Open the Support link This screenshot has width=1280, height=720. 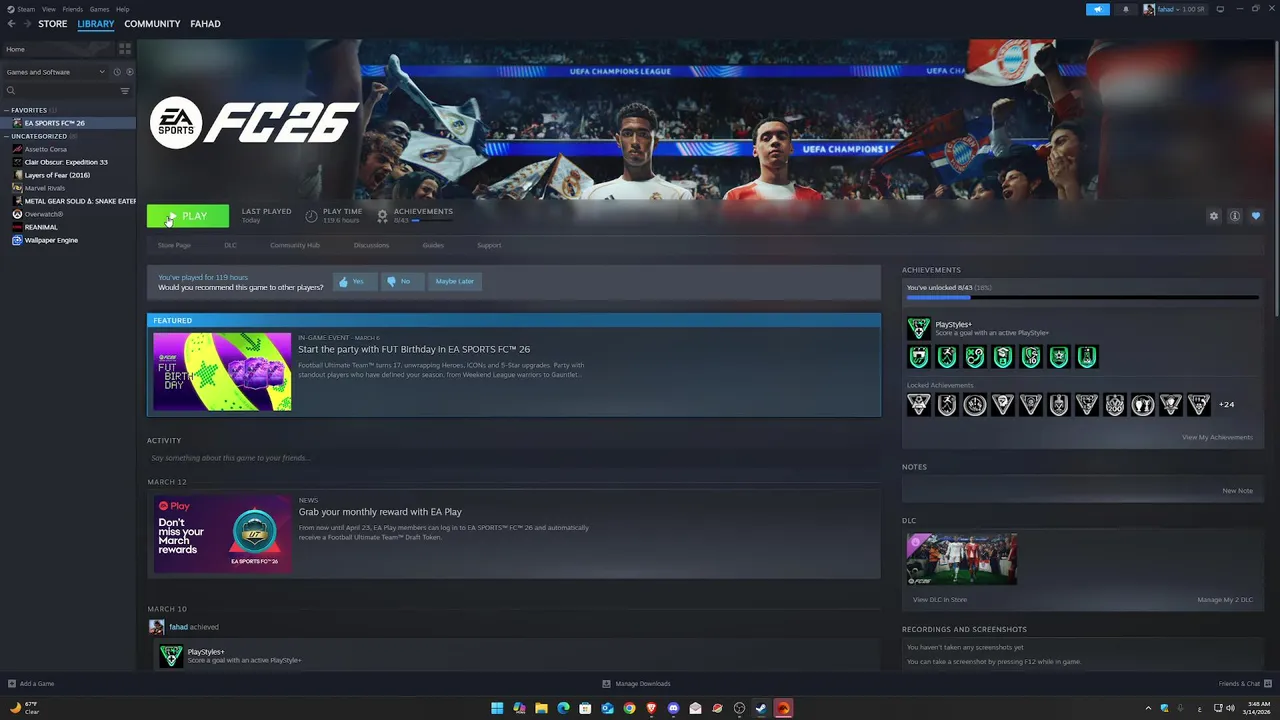[x=489, y=245]
